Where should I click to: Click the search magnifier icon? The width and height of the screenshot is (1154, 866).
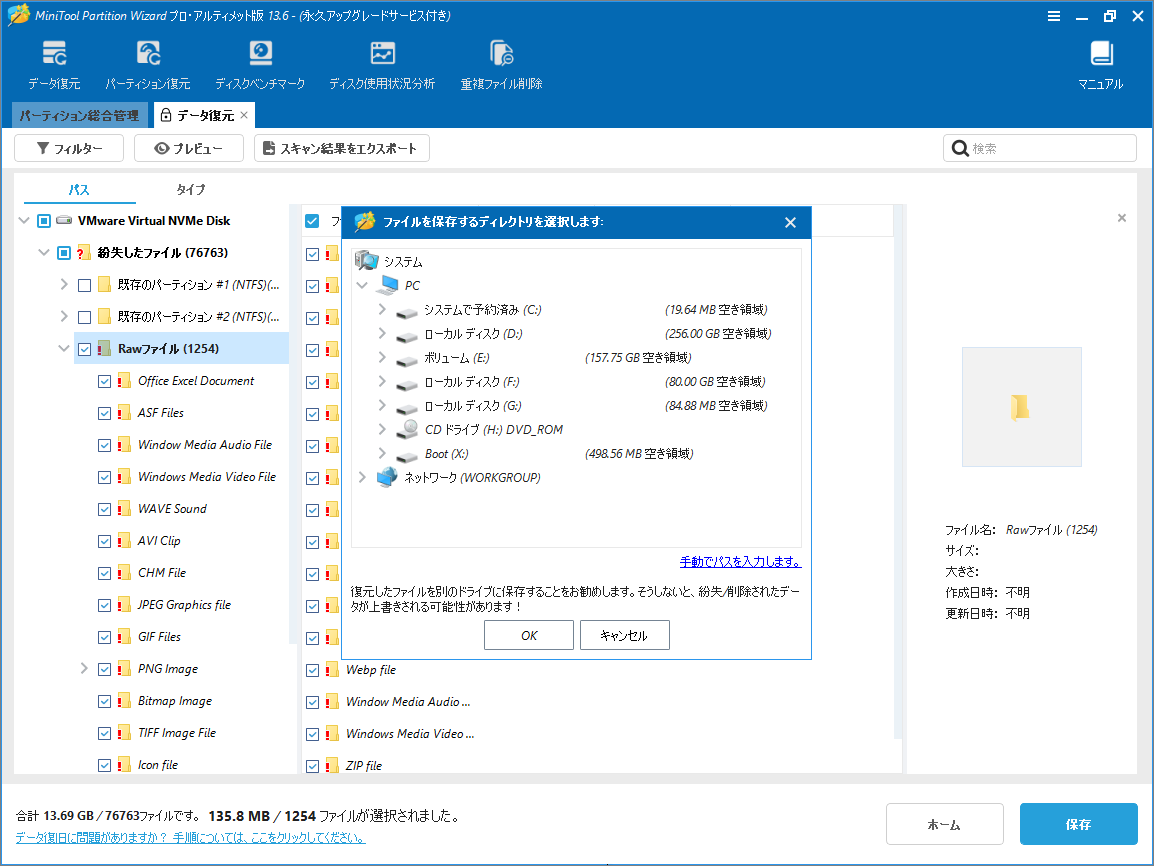(x=960, y=149)
